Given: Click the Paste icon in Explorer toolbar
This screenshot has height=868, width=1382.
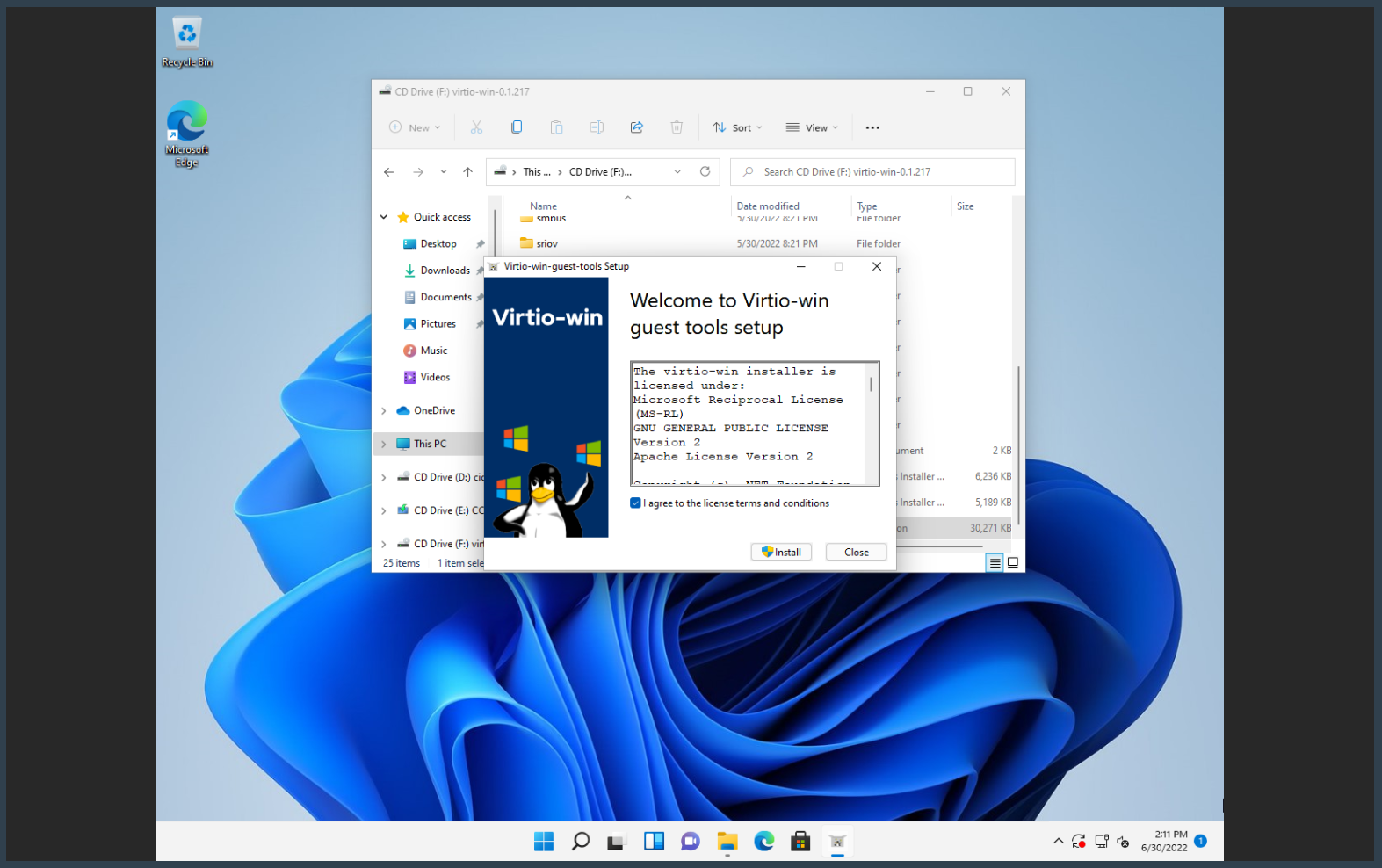Looking at the screenshot, I should coord(556,127).
